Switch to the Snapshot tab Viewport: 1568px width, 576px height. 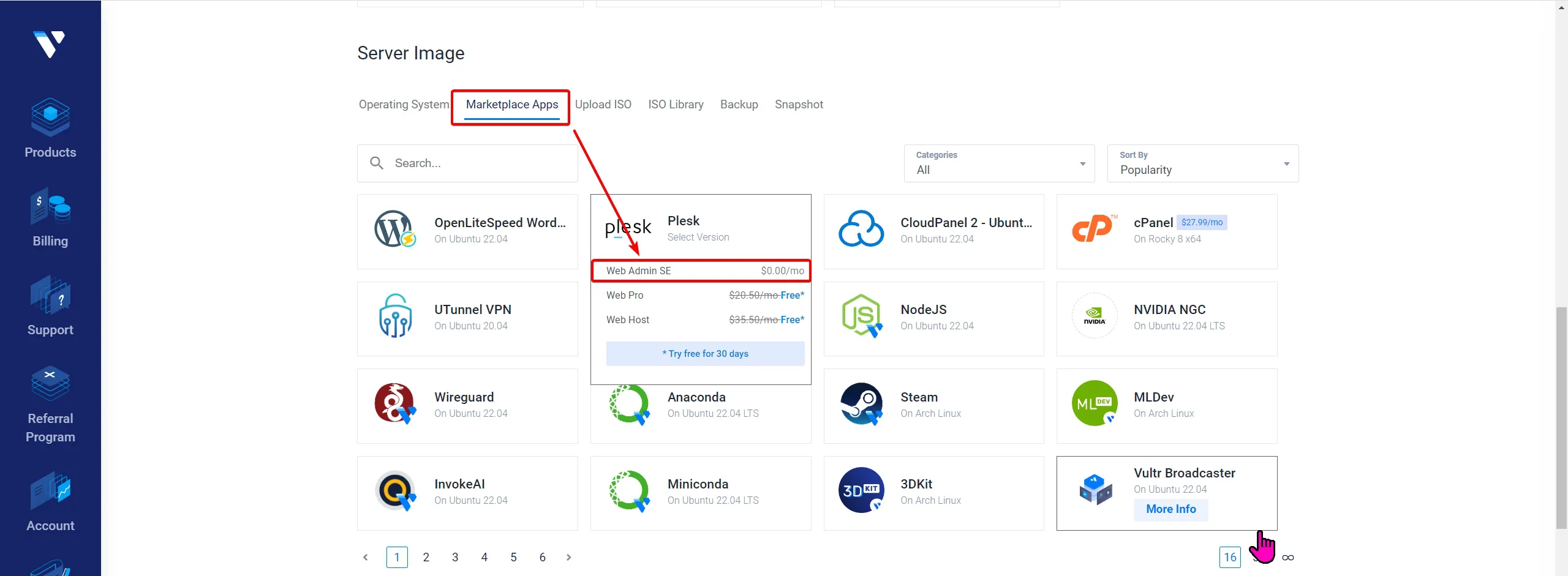tap(799, 105)
